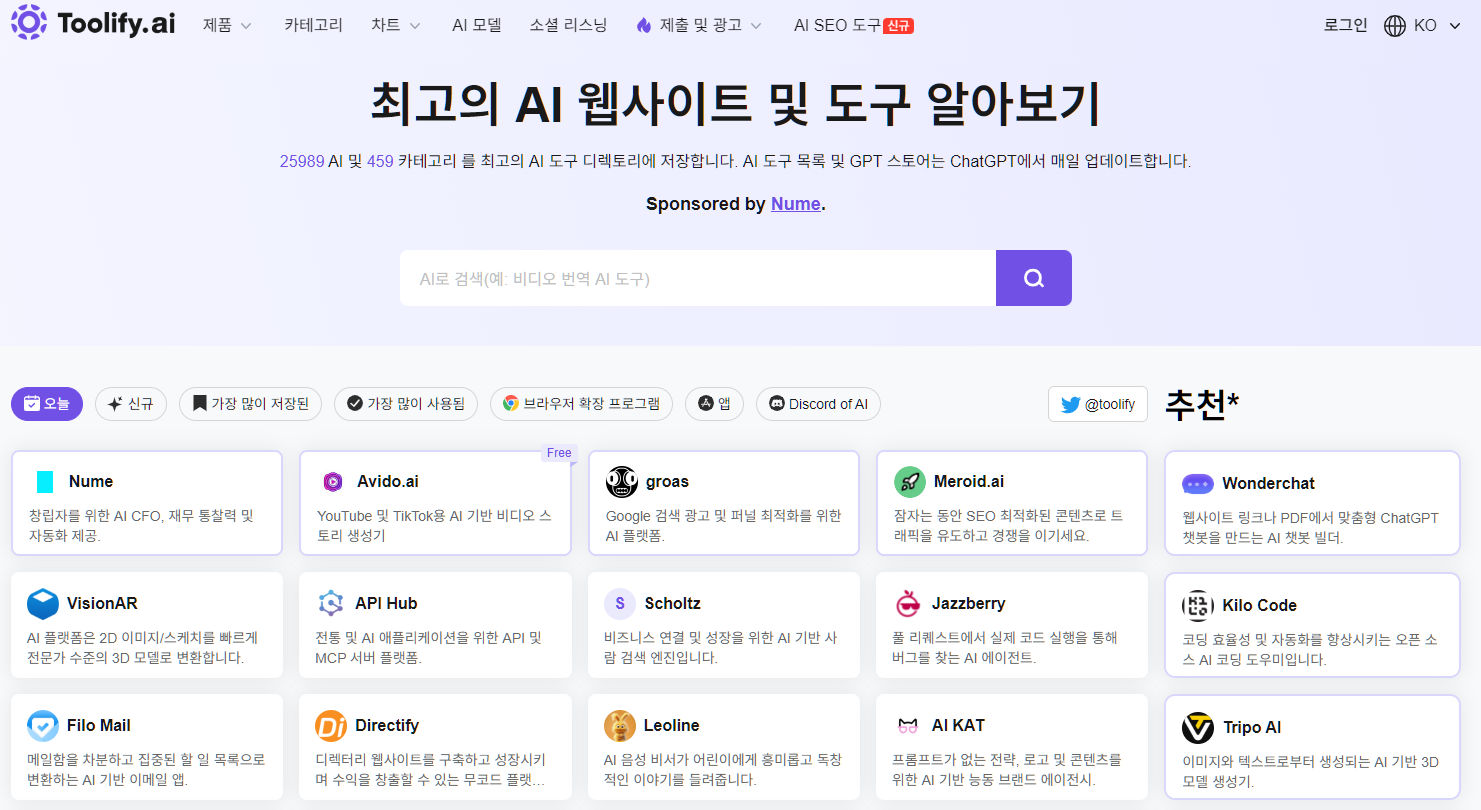Expand the 제품 dropdown menu

227,25
